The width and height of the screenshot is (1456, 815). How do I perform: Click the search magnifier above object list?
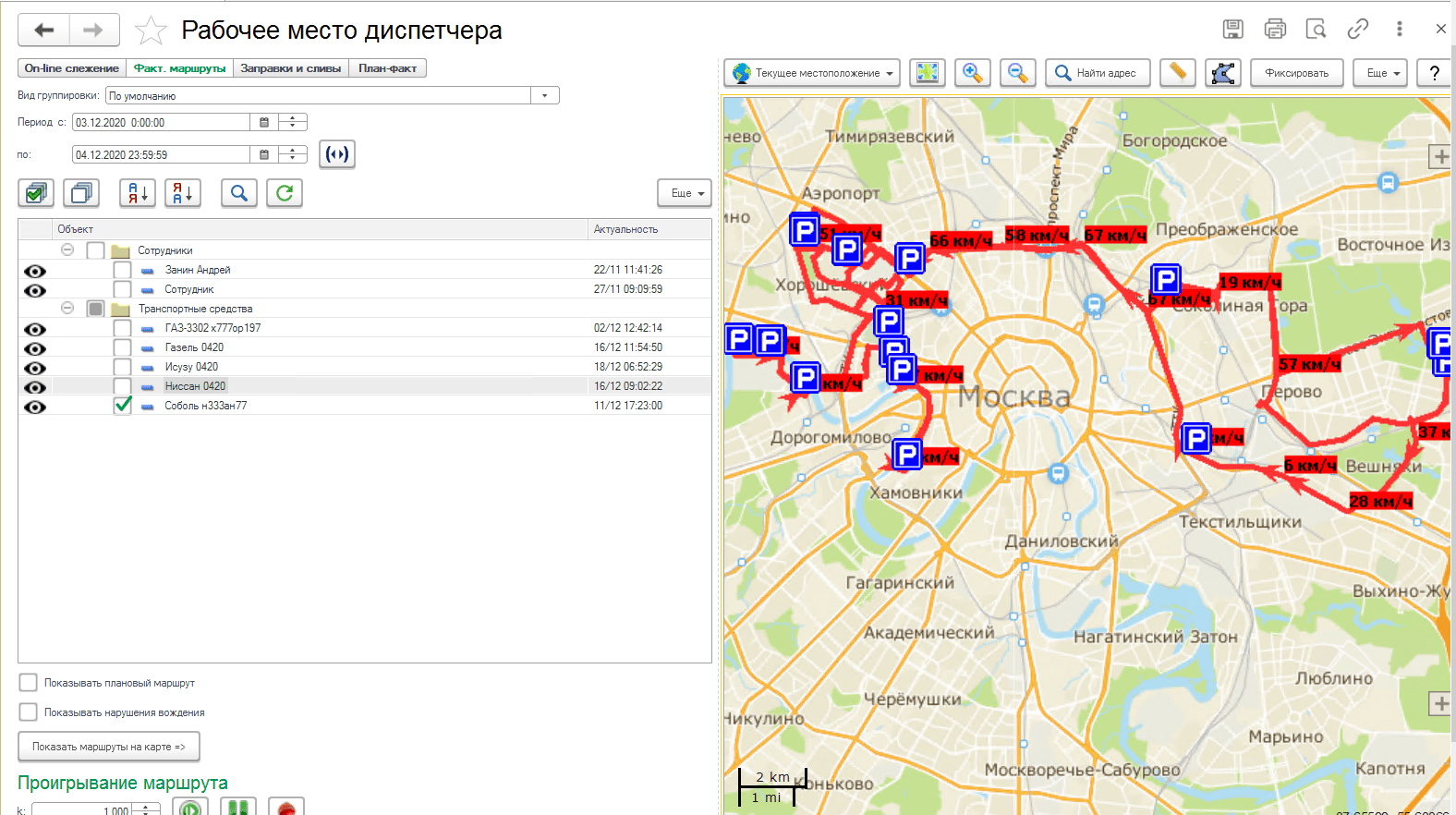pyautogui.click(x=239, y=193)
